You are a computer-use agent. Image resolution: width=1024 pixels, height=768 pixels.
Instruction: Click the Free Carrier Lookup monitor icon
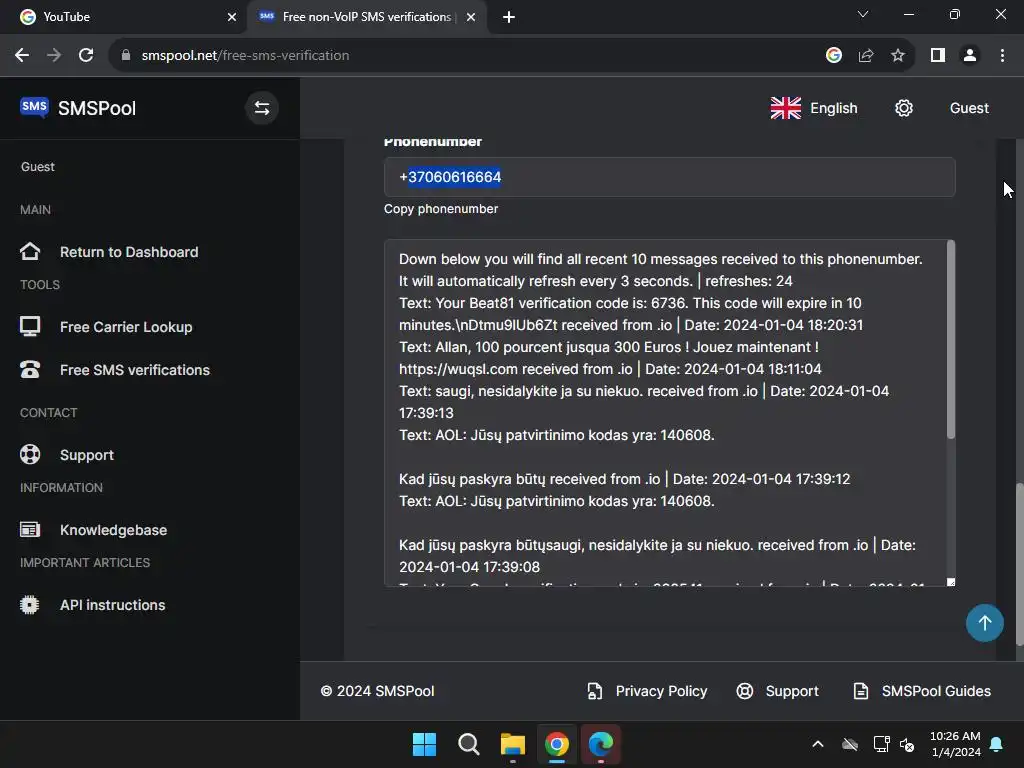pyautogui.click(x=30, y=326)
